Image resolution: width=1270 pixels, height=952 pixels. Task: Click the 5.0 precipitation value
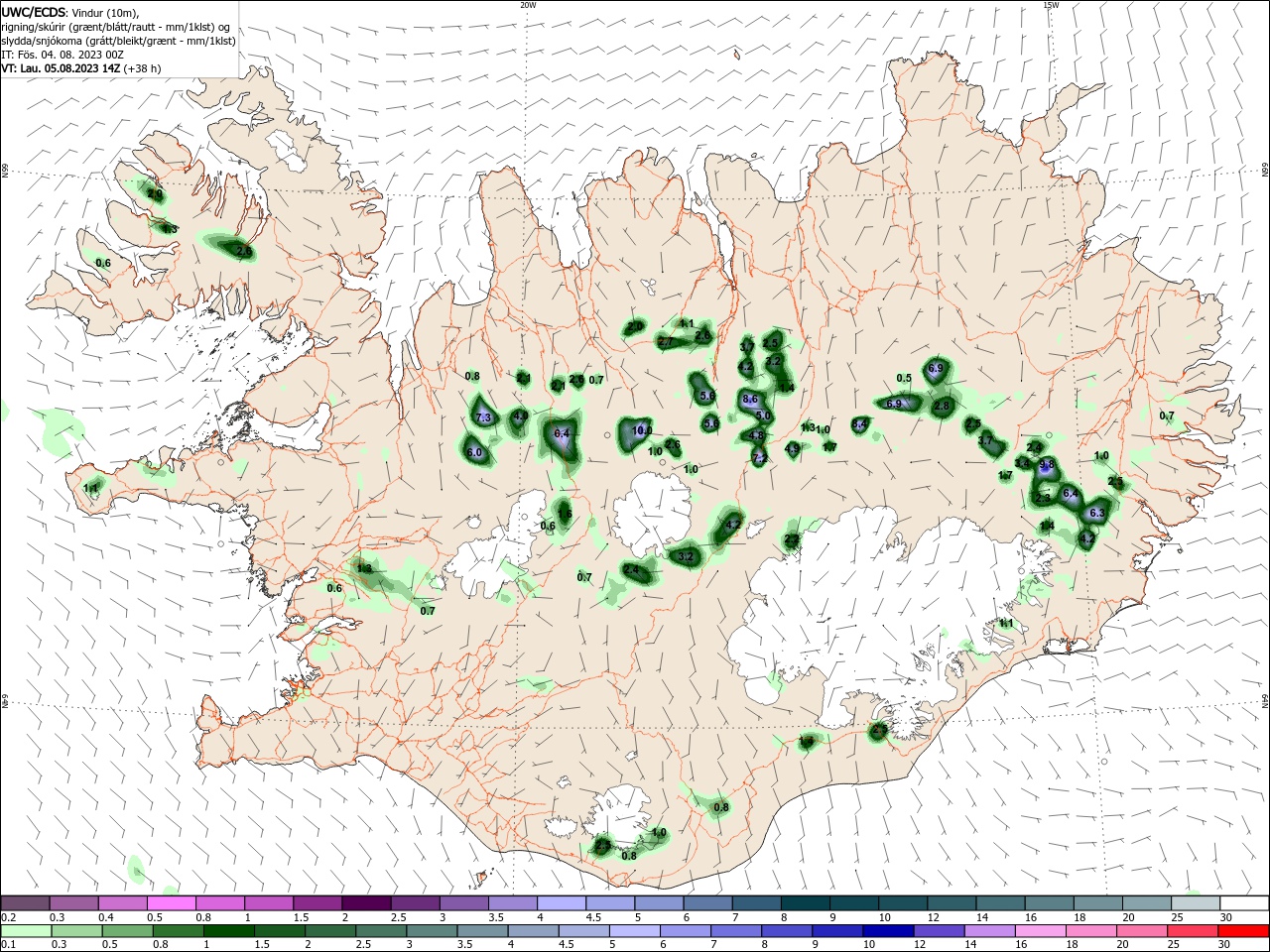[763, 416]
